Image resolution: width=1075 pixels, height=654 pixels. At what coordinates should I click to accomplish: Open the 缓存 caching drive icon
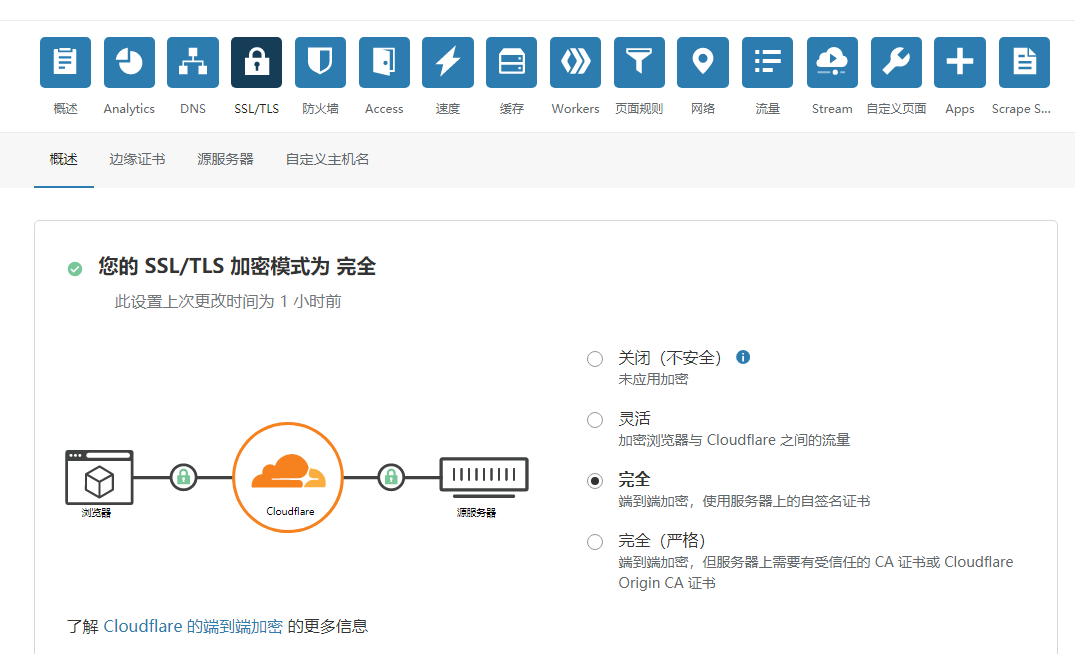511,62
